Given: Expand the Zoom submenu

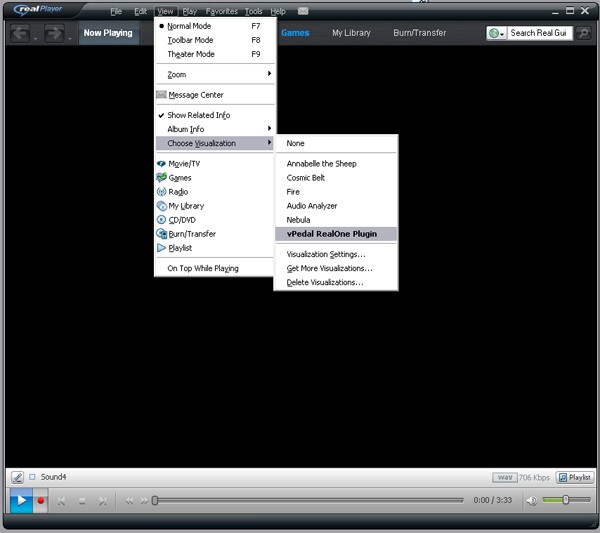Looking at the screenshot, I should (215, 74).
